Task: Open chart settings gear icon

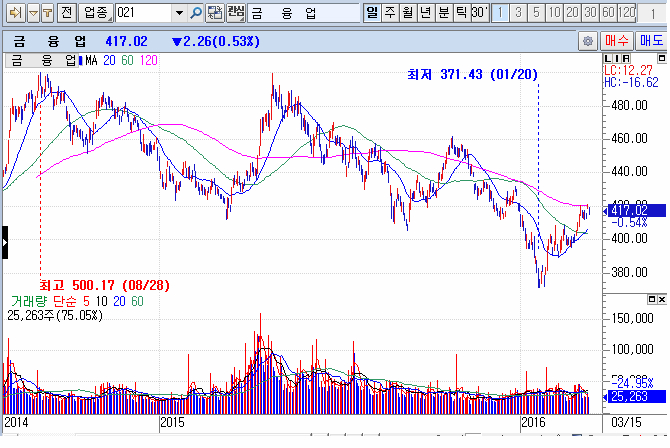Action: point(588,41)
